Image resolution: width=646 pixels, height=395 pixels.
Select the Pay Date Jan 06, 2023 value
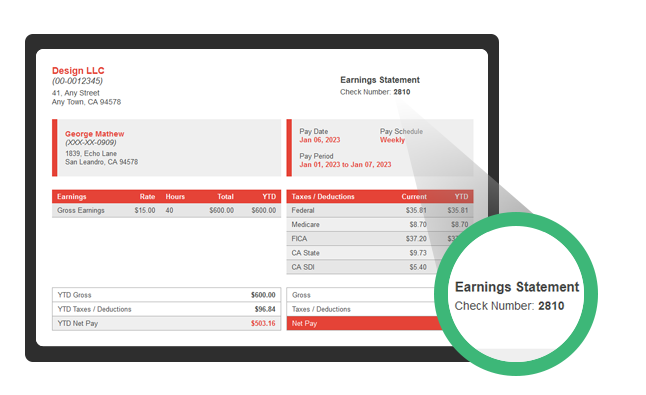pyautogui.click(x=320, y=140)
